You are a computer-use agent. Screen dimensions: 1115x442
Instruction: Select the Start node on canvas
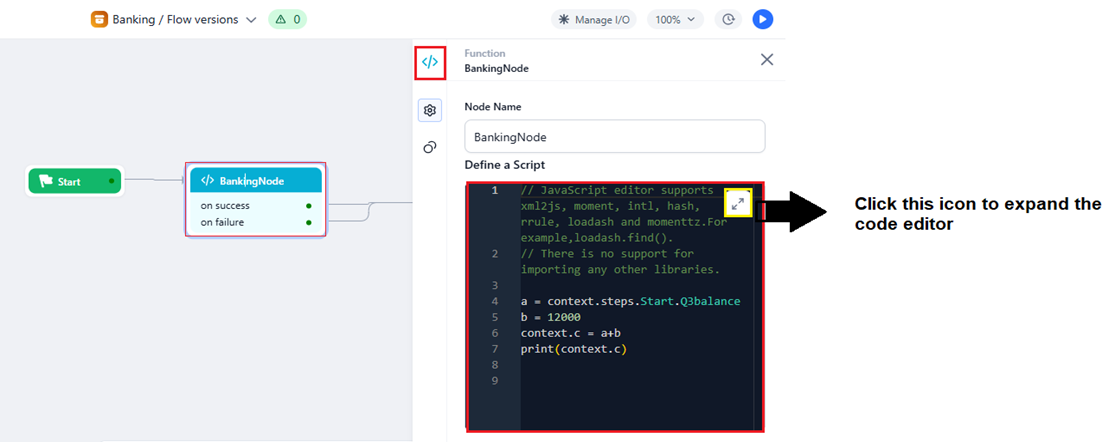coord(74,181)
